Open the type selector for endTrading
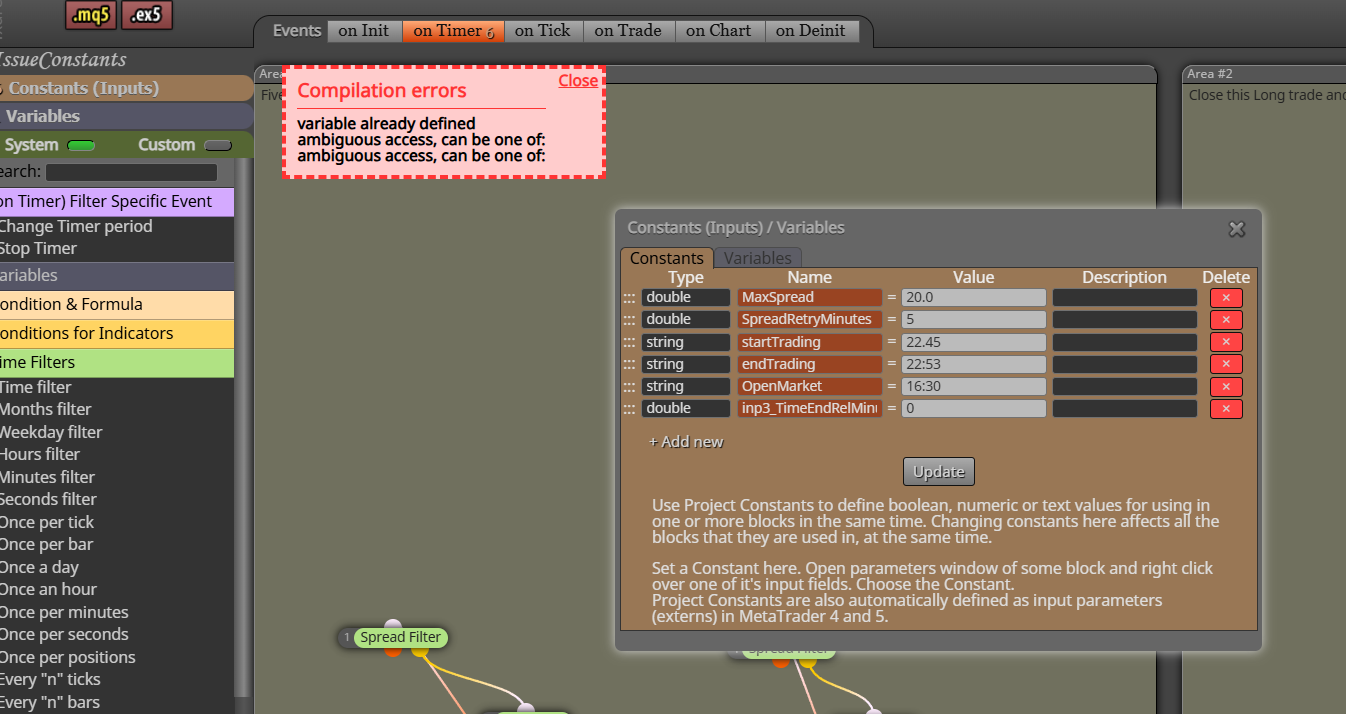The height and width of the screenshot is (714, 1346). click(685, 364)
